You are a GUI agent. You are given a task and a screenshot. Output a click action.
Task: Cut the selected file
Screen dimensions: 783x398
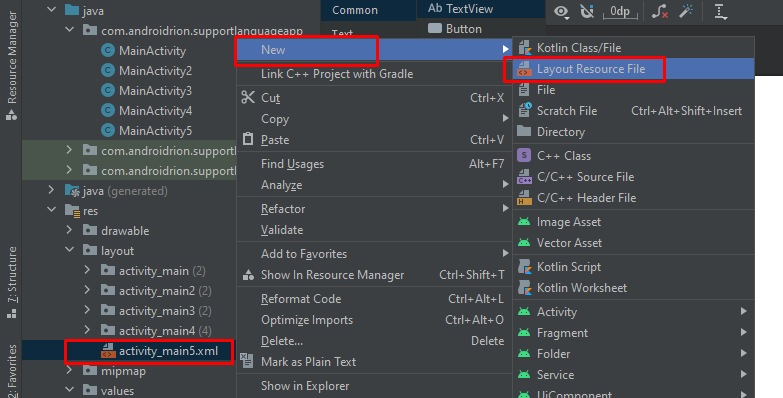pyautogui.click(x=374, y=98)
